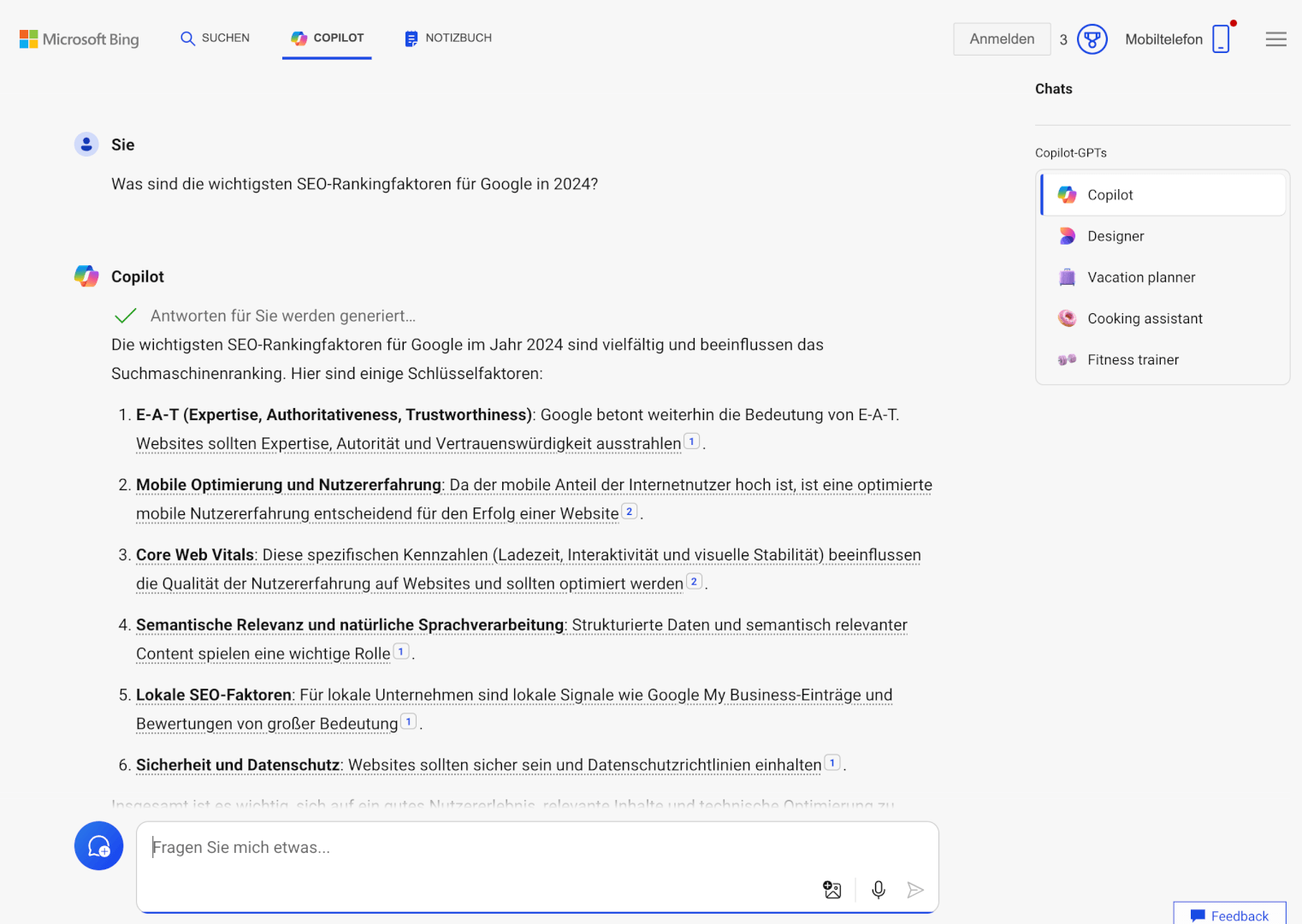Image resolution: width=1302 pixels, height=924 pixels.
Task: Select Copilot in Copilot-GPTs list
Action: pos(1163,195)
